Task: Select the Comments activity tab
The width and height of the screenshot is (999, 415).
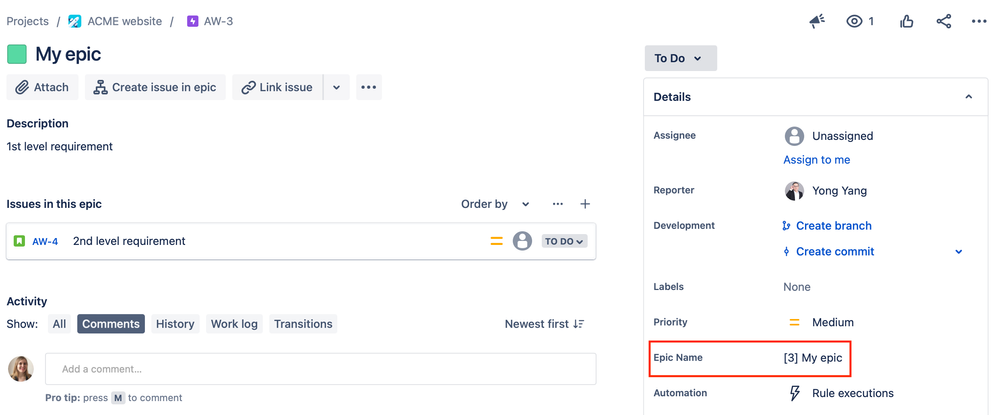Action: click(111, 324)
